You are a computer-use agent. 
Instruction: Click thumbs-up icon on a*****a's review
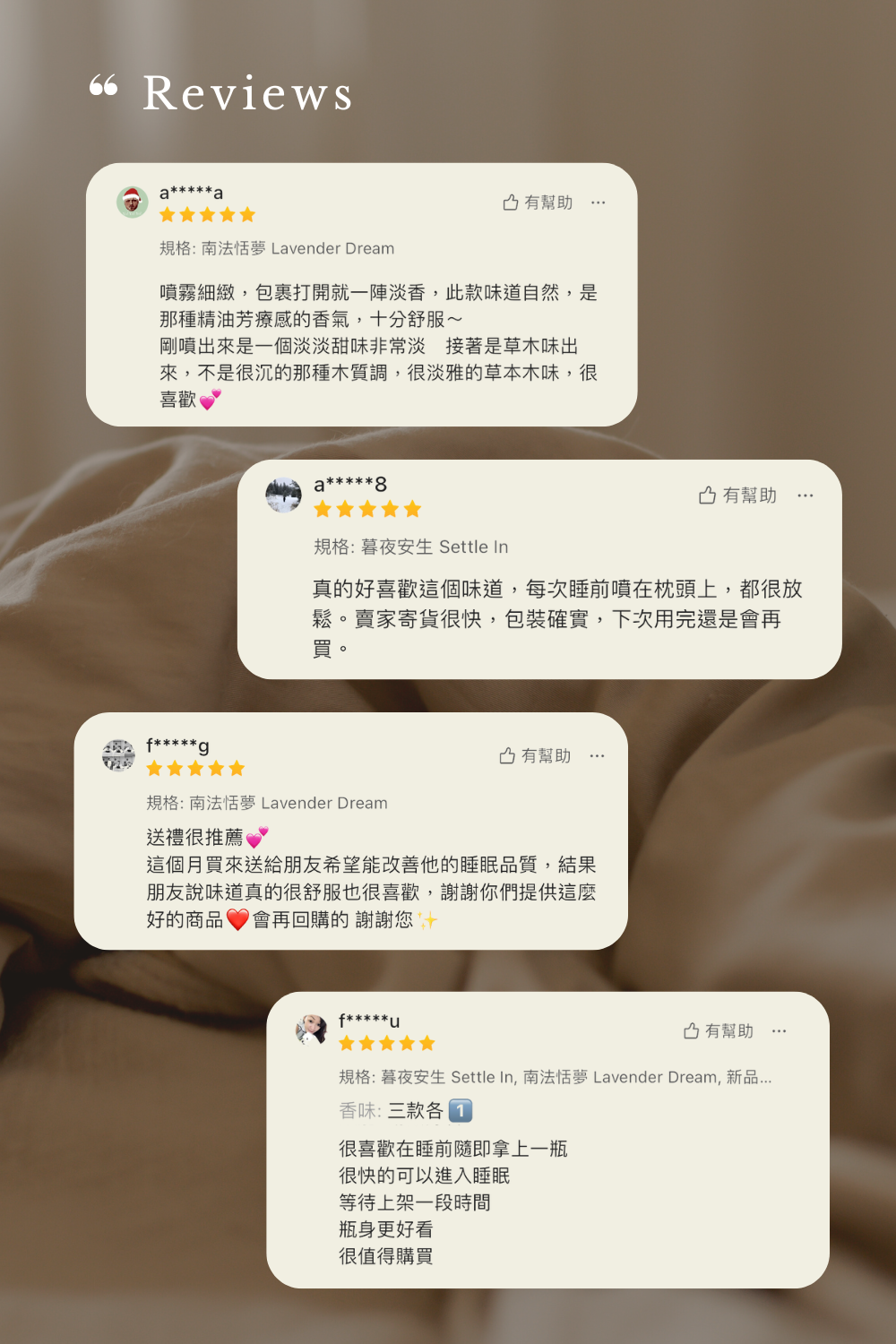[x=511, y=202]
